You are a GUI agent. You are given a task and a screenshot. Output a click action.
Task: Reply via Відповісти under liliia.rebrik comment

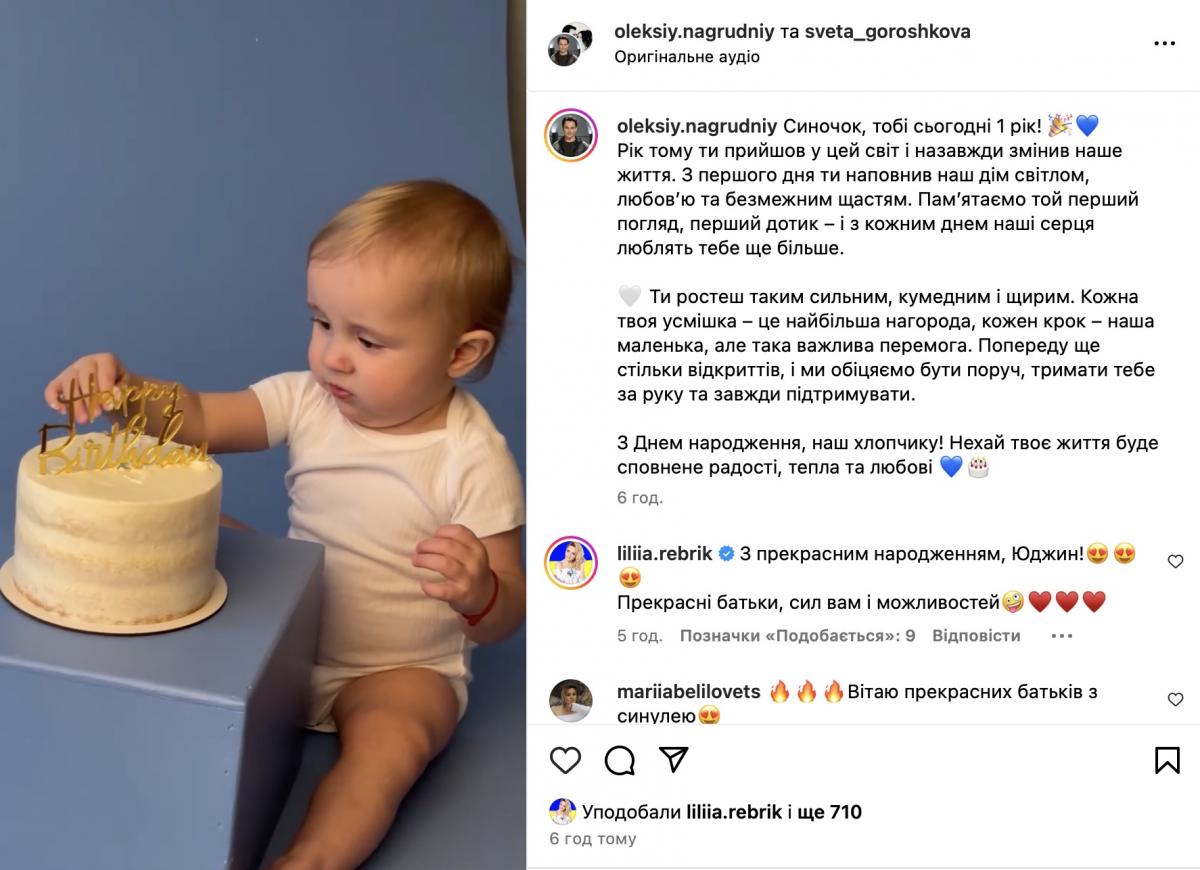click(x=976, y=636)
